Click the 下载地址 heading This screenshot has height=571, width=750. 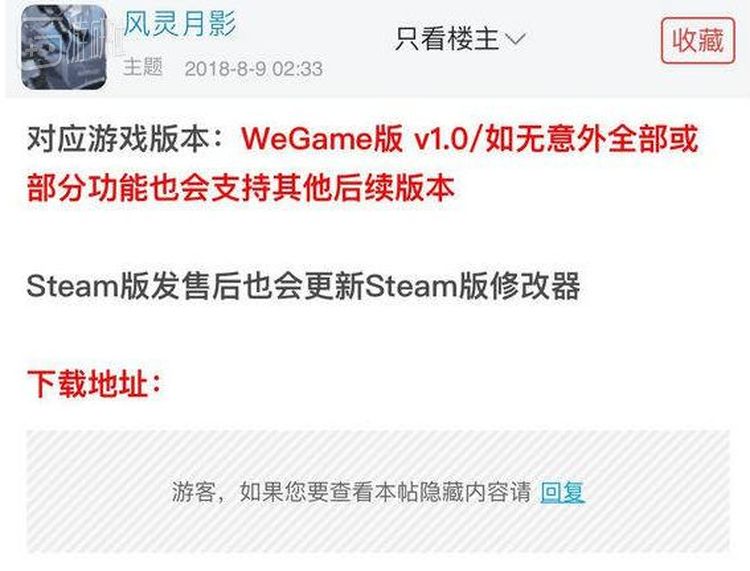(x=94, y=384)
